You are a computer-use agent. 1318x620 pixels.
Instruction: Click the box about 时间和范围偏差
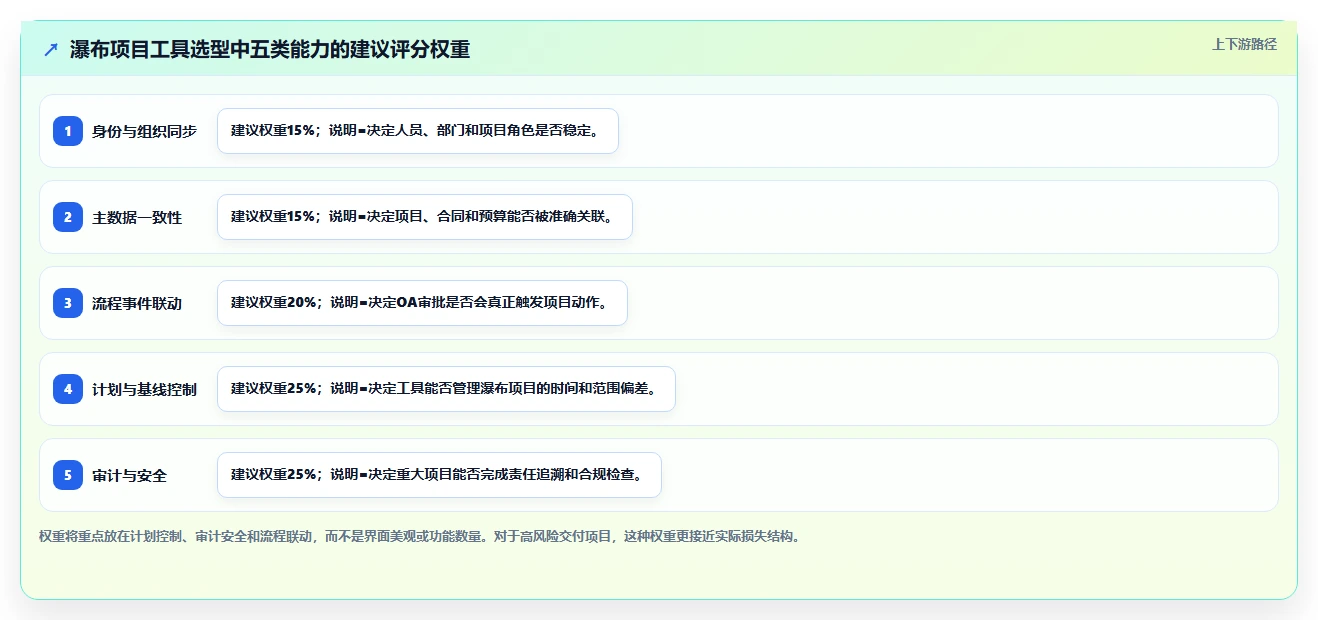[446, 389]
